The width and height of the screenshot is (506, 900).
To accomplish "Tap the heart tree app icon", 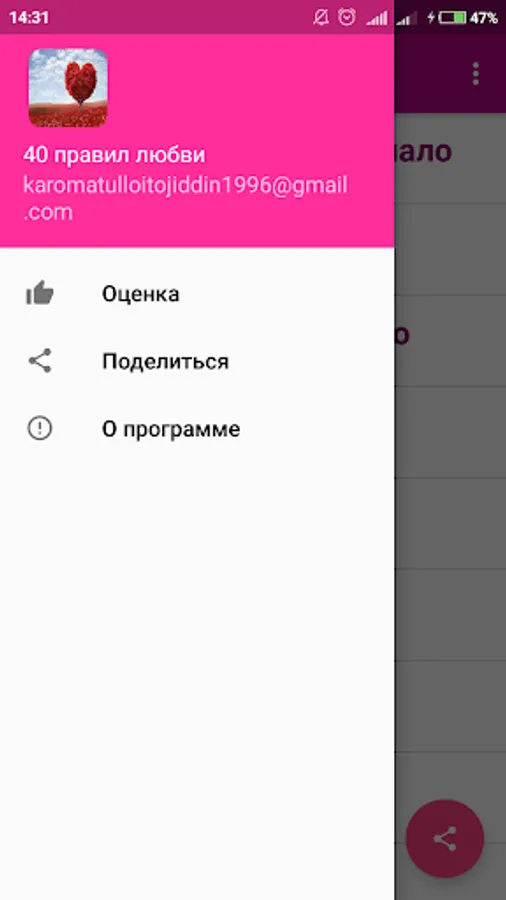I will click(x=68, y=87).
